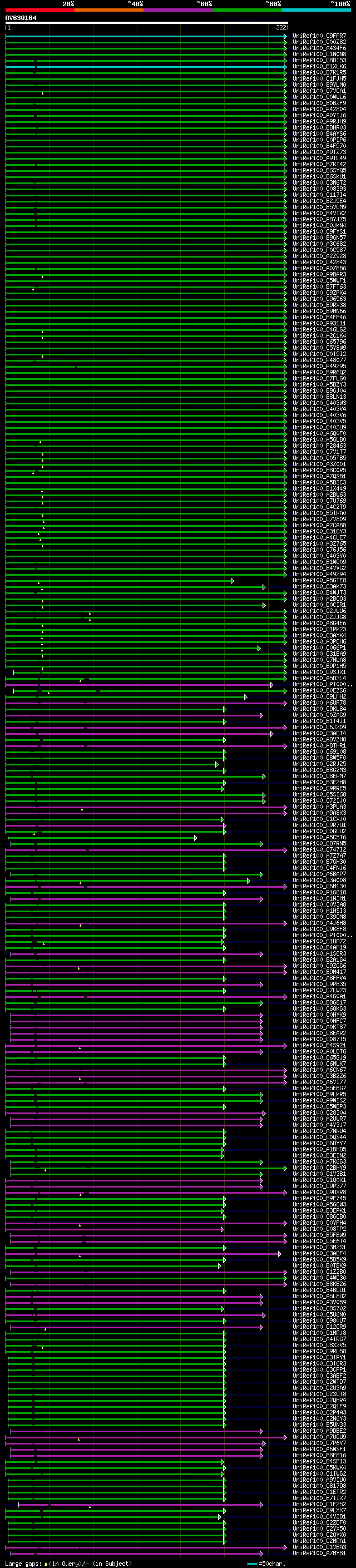The image size is (356, 1568).
Task: Select the UniRef100_Q42843 label
Action: point(319,263)
